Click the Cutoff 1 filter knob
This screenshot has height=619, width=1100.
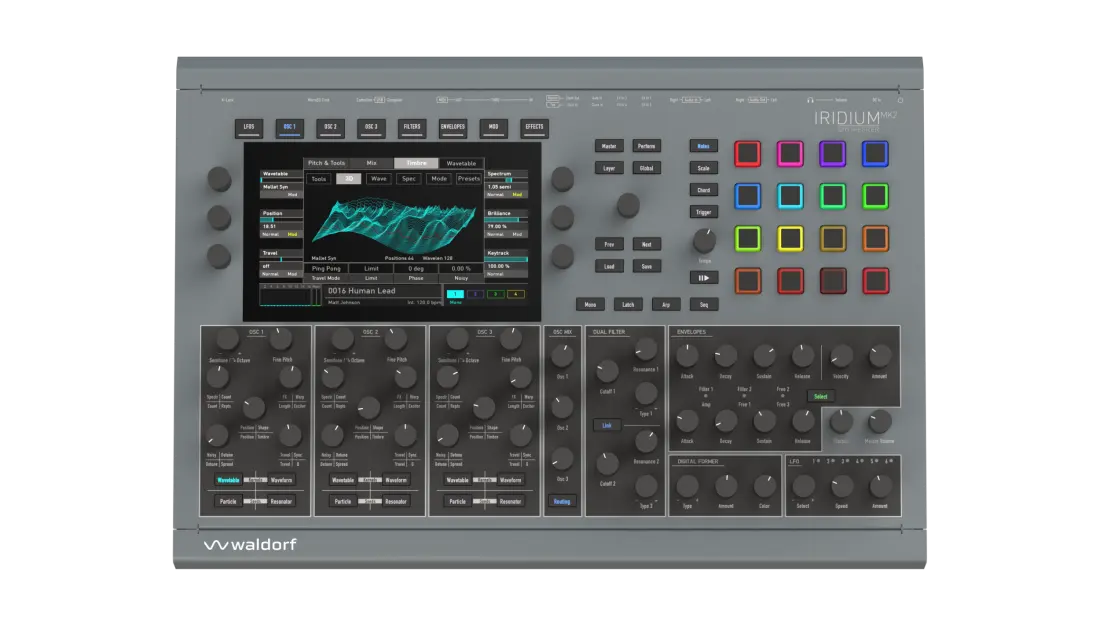607,370
